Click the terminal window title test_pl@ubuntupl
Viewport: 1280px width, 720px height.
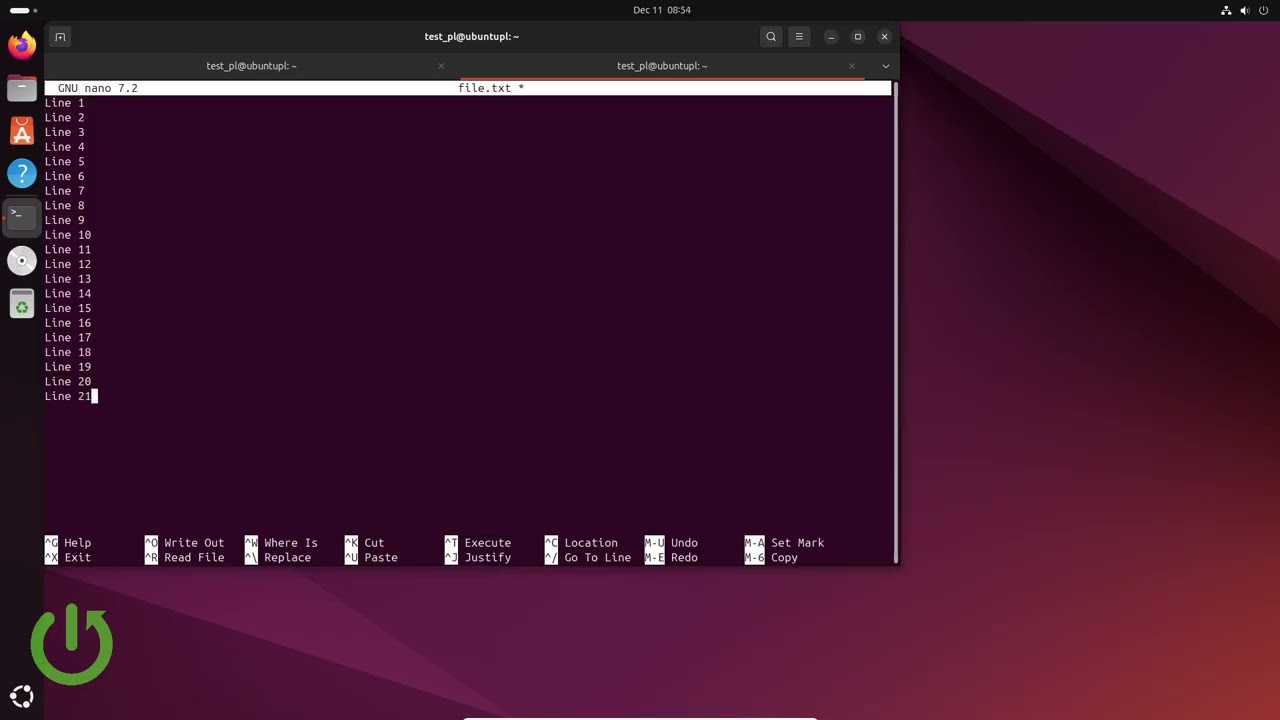coord(472,37)
